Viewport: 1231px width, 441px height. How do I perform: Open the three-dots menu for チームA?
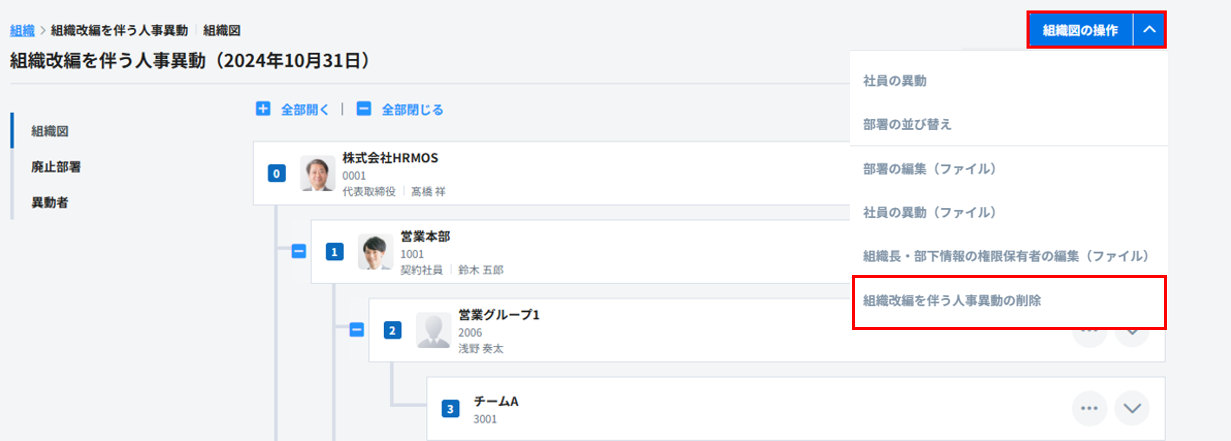(x=1089, y=408)
